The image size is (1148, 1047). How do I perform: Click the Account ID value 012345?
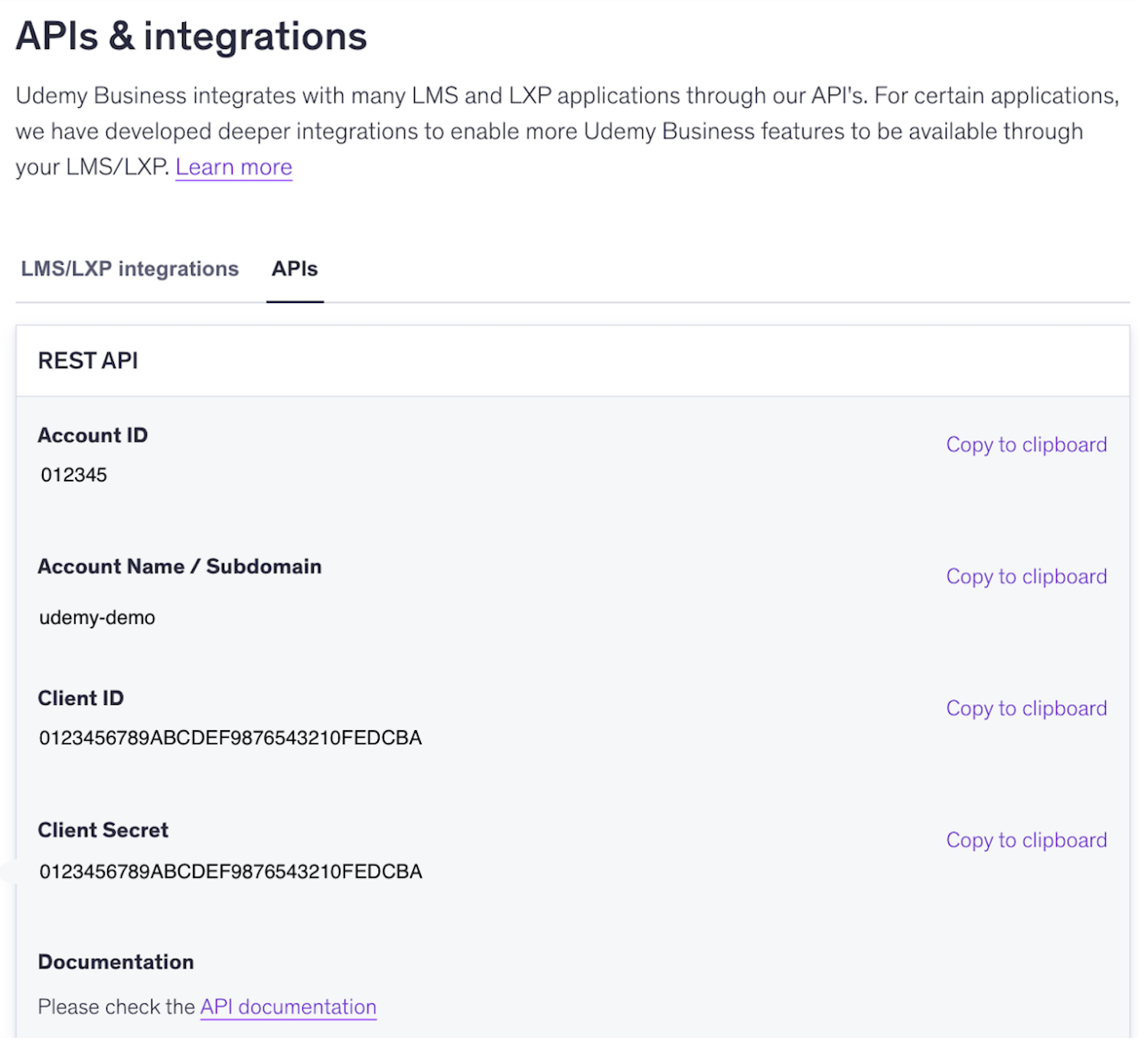(73, 475)
